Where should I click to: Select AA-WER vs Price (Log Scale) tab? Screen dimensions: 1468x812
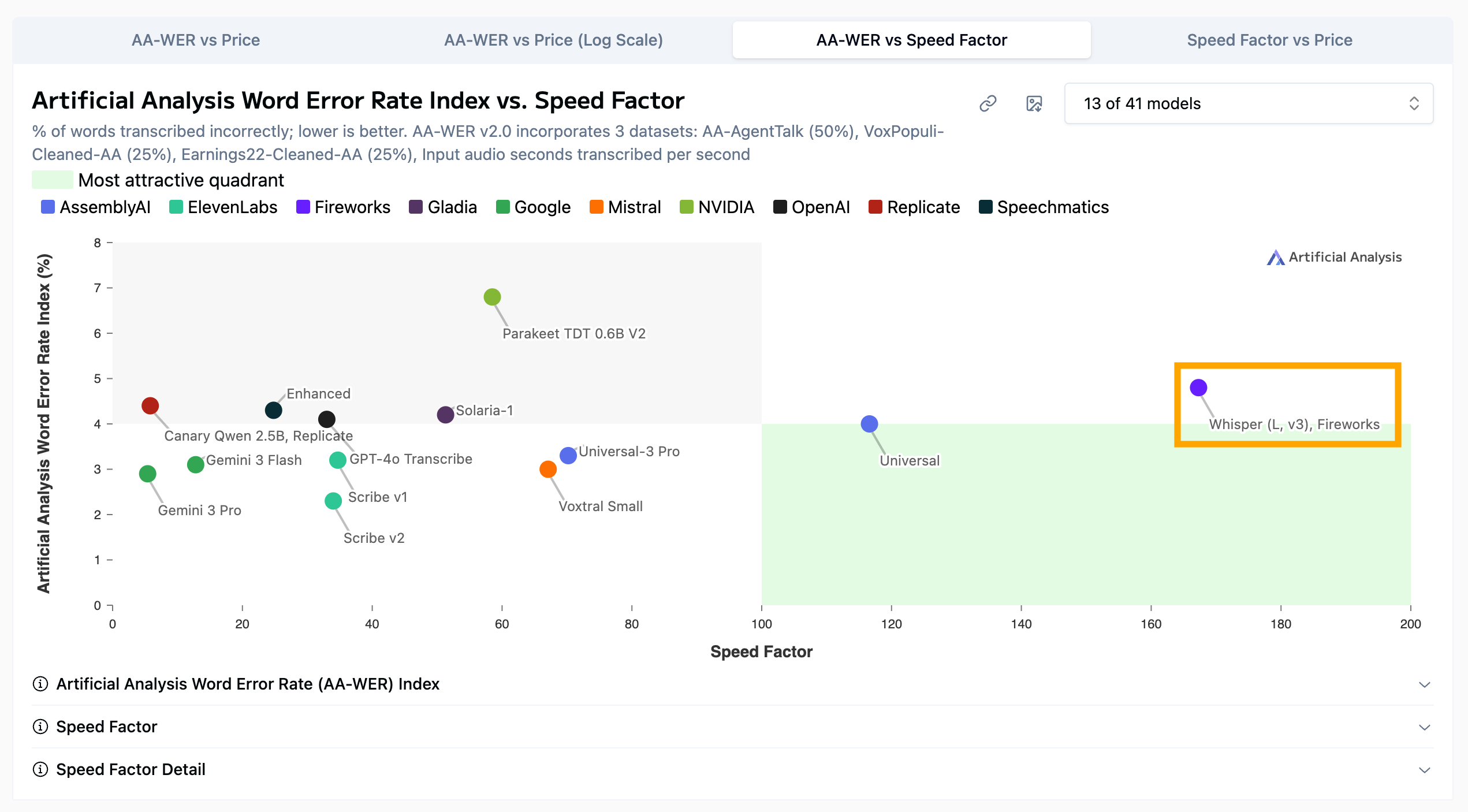coord(553,40)
